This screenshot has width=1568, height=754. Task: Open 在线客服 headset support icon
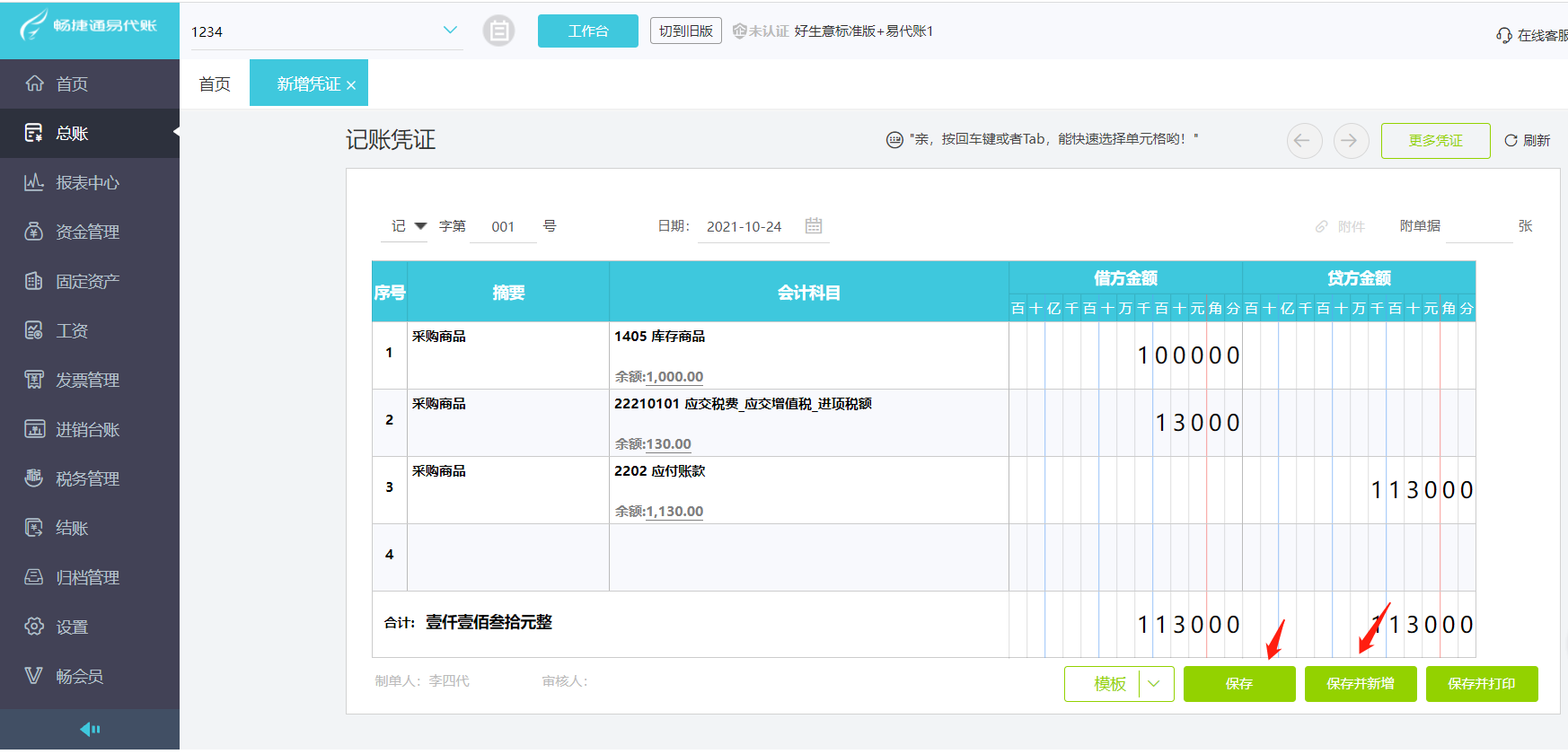[1503, 36]
